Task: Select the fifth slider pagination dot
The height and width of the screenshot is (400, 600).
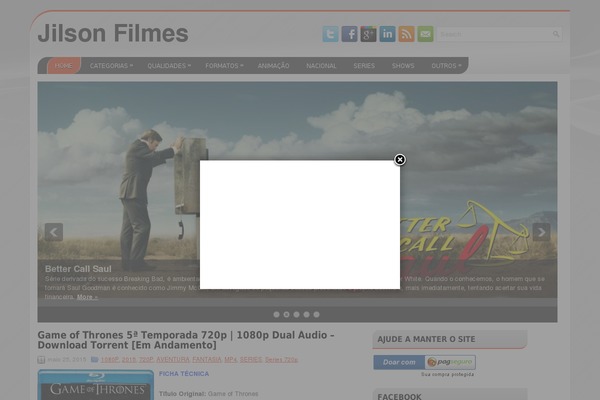Action: tap(316, 314)
